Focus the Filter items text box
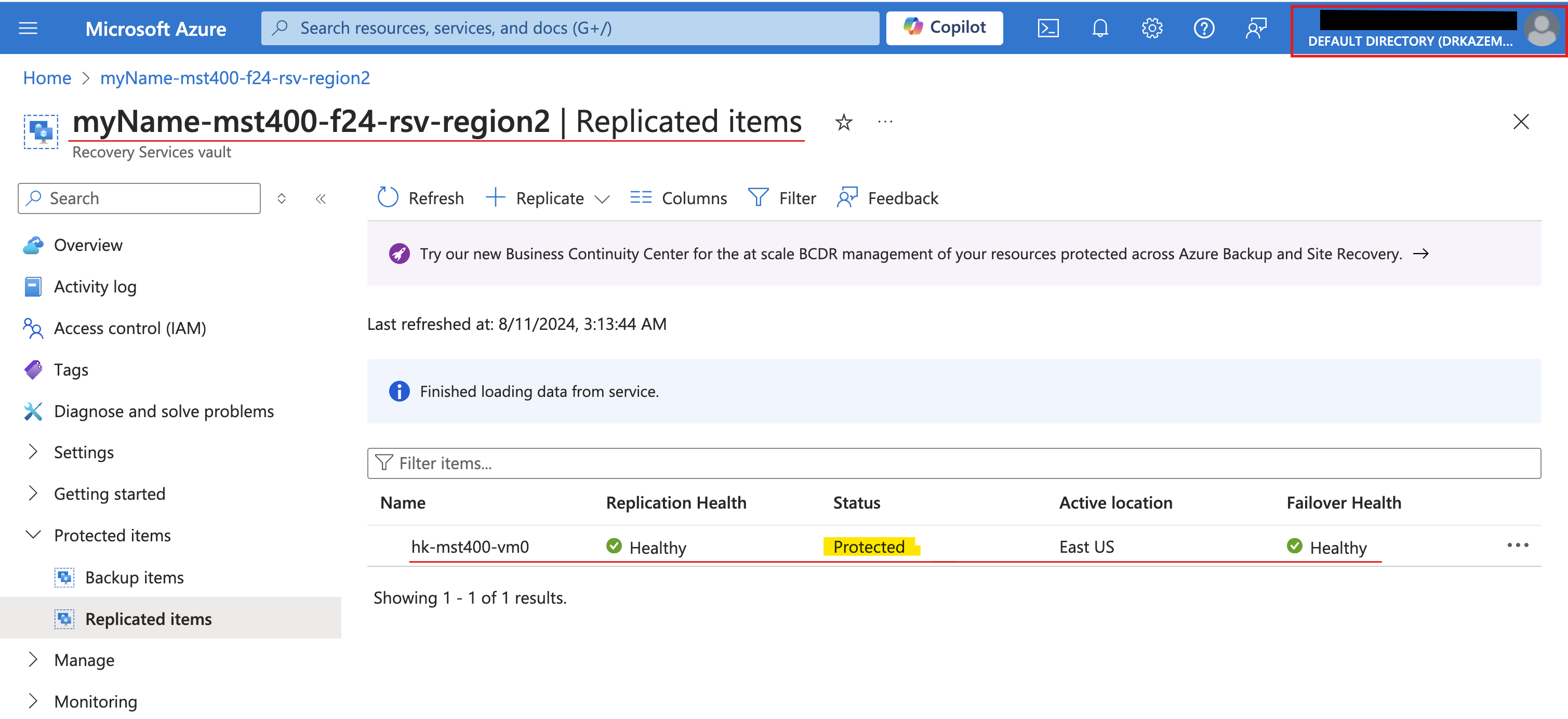1568x719 pixels. pos(954,463)
